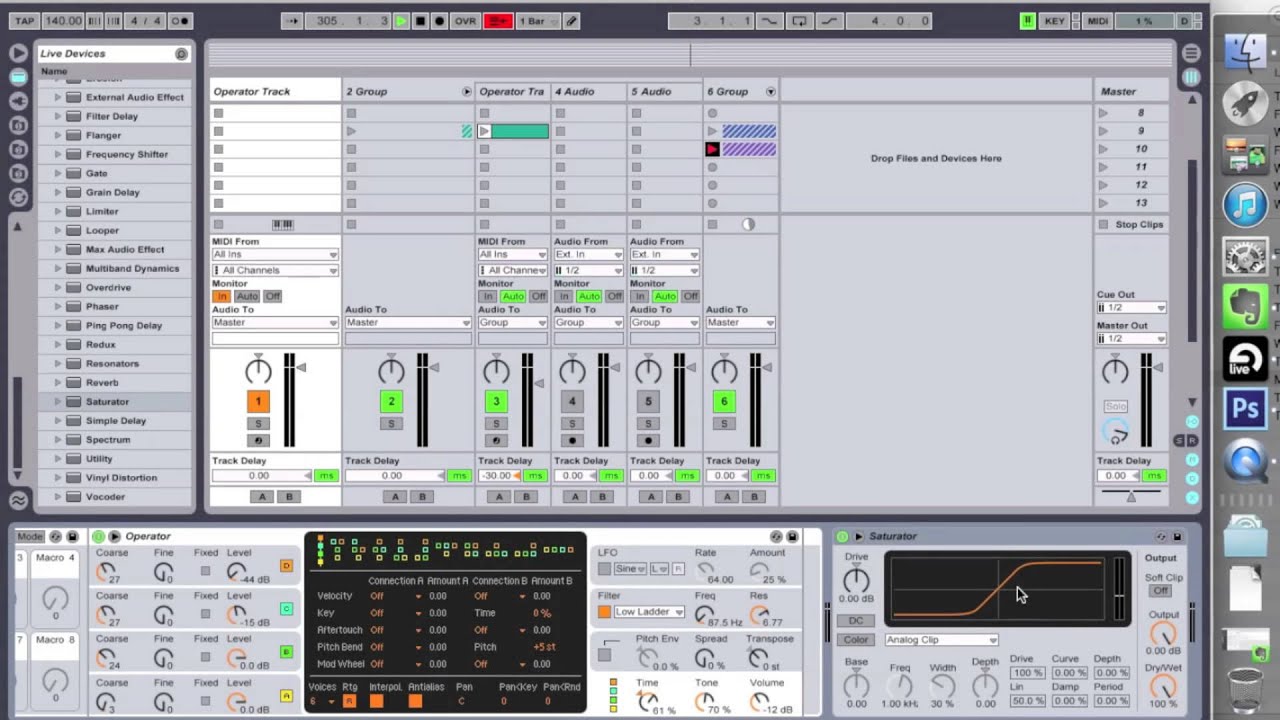Toggle the metronome button
1280x720 pixels.
[x=180, y=21]
